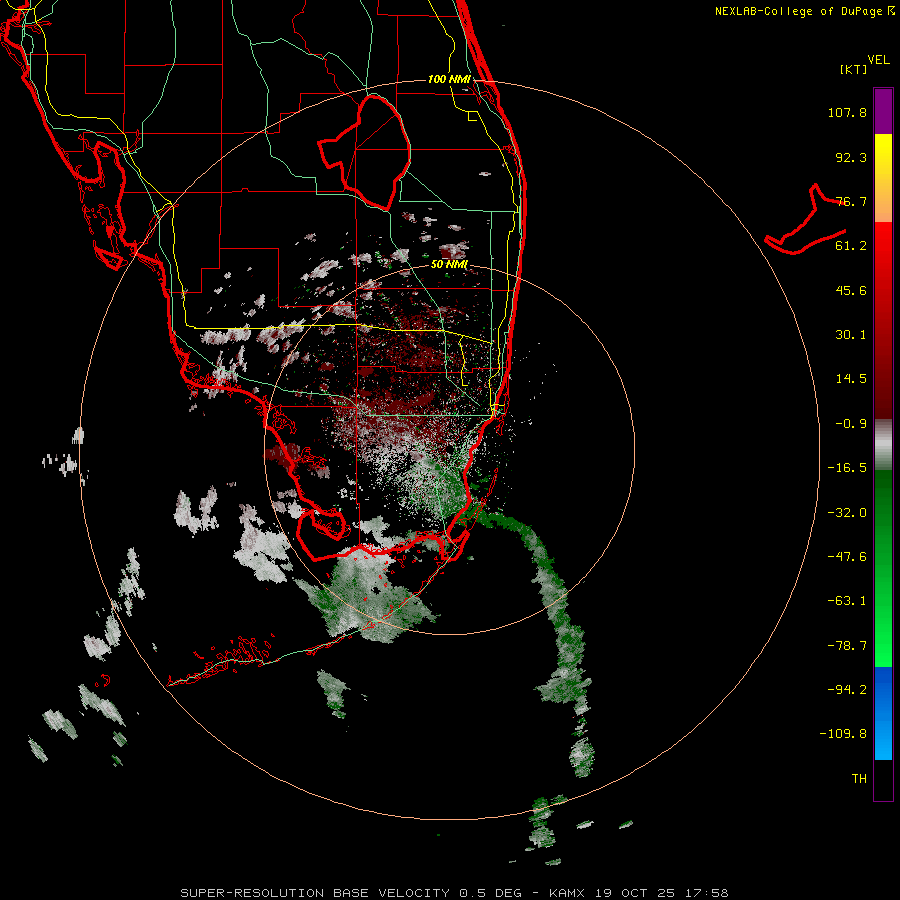This screenshot has width=900, height=900.
Task: Click the 50 NMI range ring label
Action: tap(449, 264)
